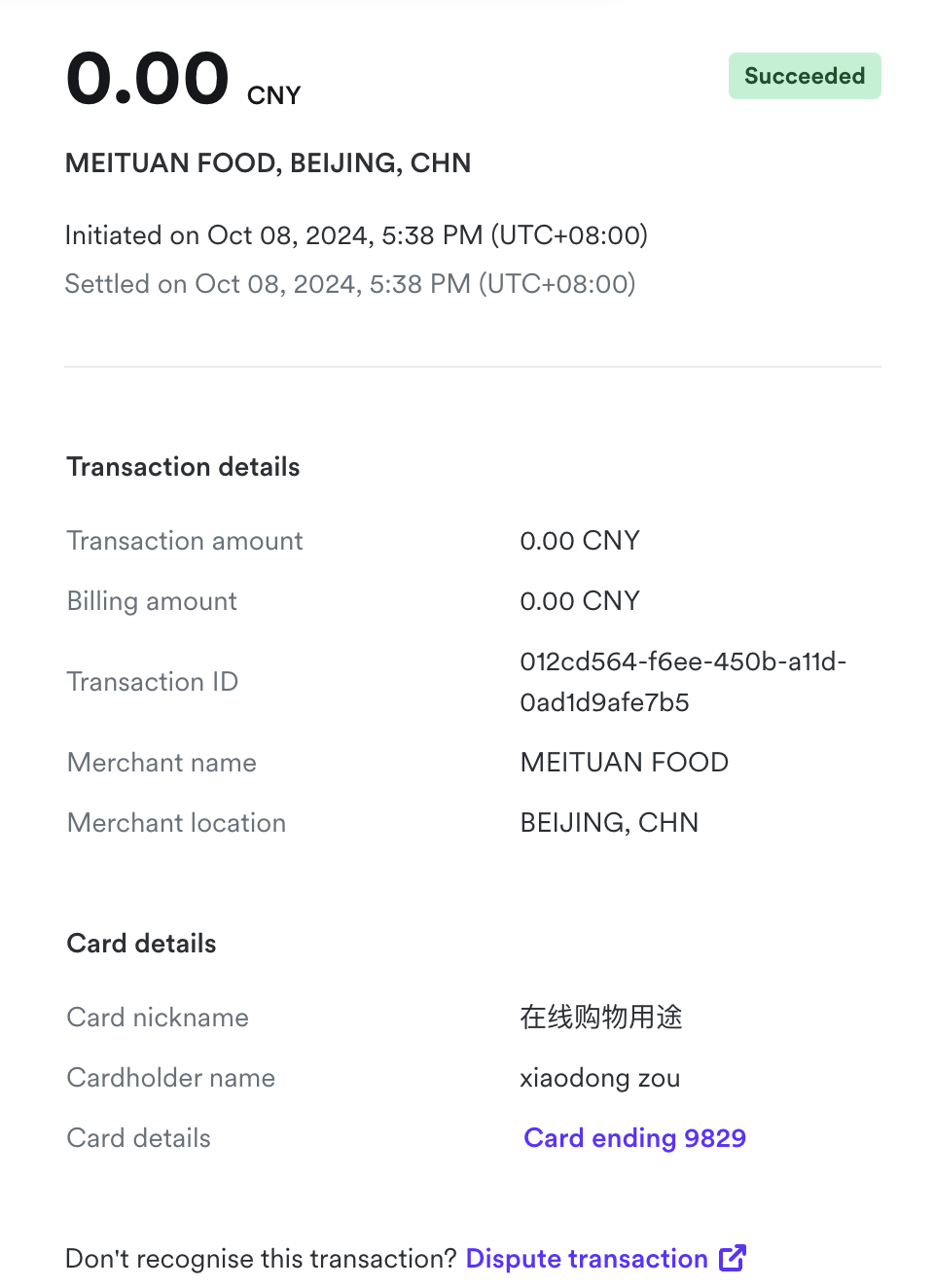
Task: Click the external link icon beside Dispute transaction
Action: tap(733, 1258)
